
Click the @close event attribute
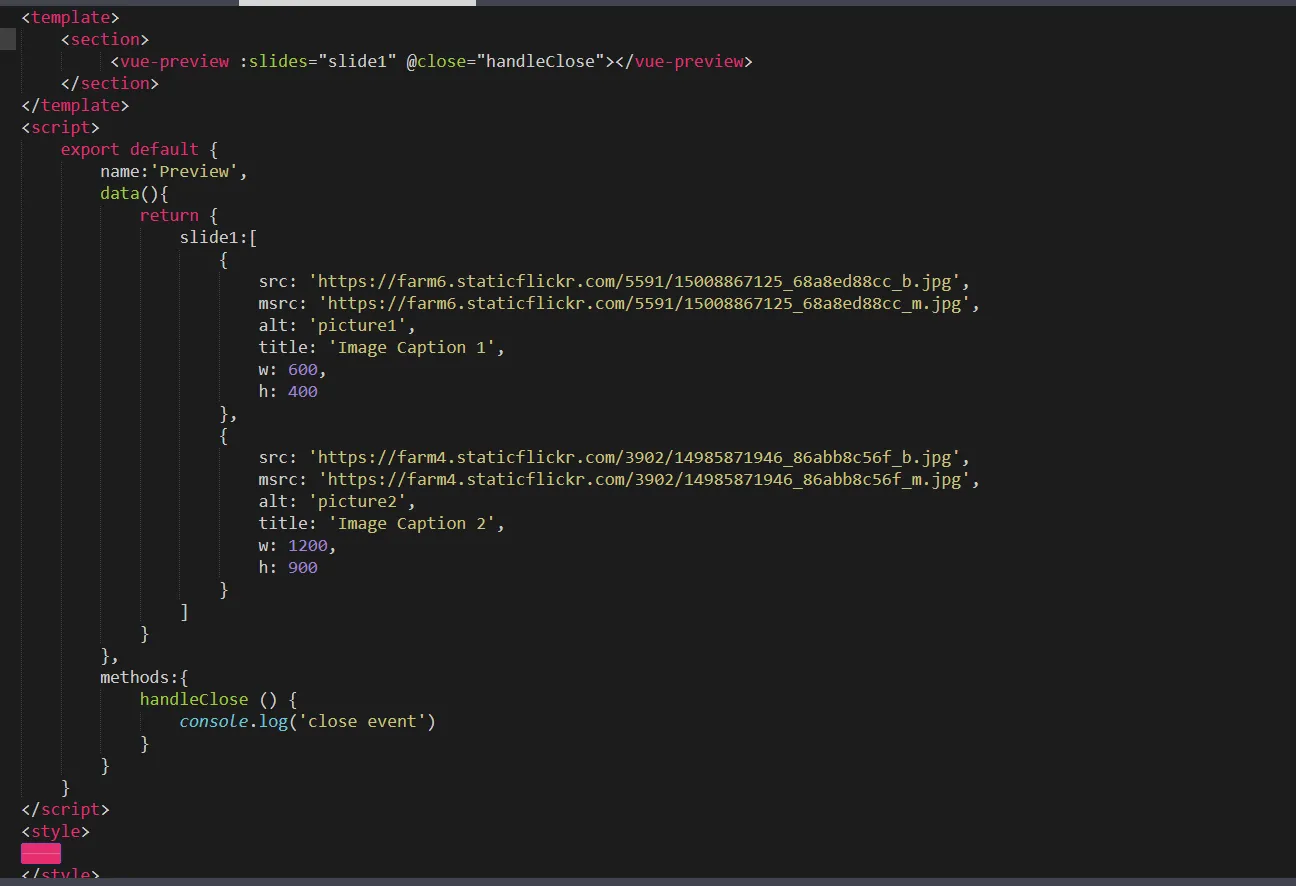(x=436, y=61)
